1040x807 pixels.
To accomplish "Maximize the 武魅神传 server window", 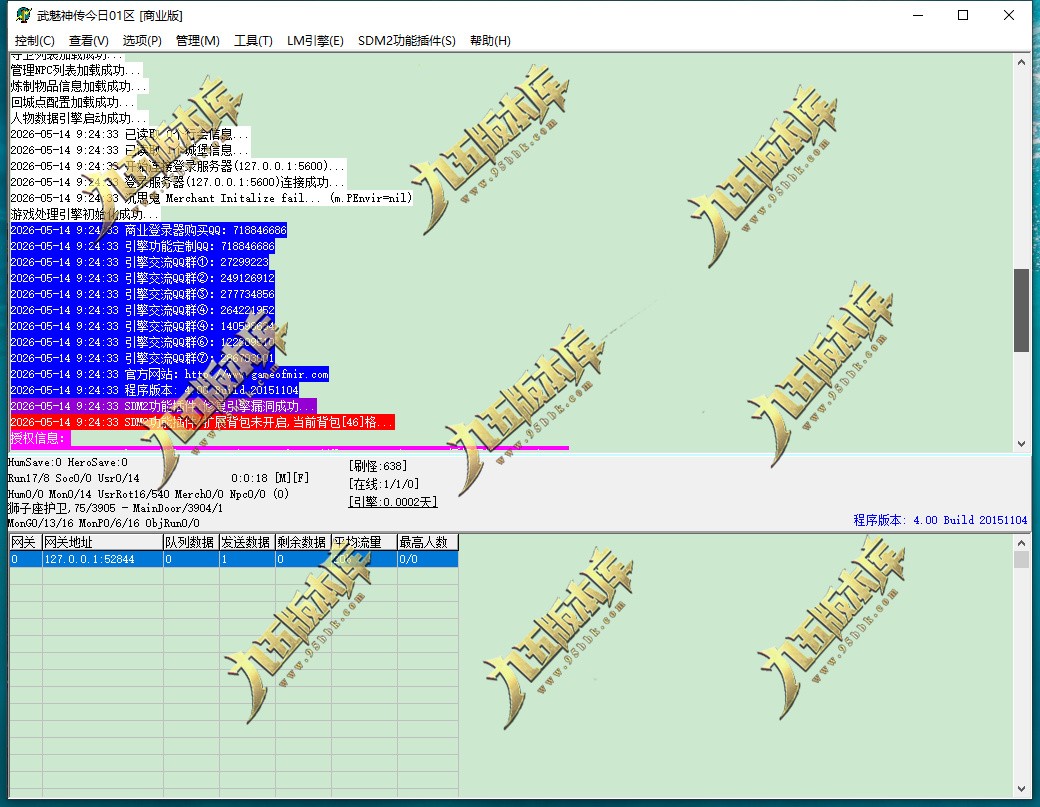I will (x=963, y=15).
